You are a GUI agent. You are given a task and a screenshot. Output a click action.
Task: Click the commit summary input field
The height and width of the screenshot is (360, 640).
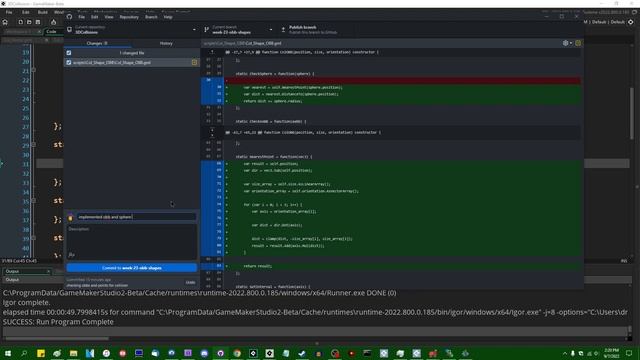coord(136,217)
